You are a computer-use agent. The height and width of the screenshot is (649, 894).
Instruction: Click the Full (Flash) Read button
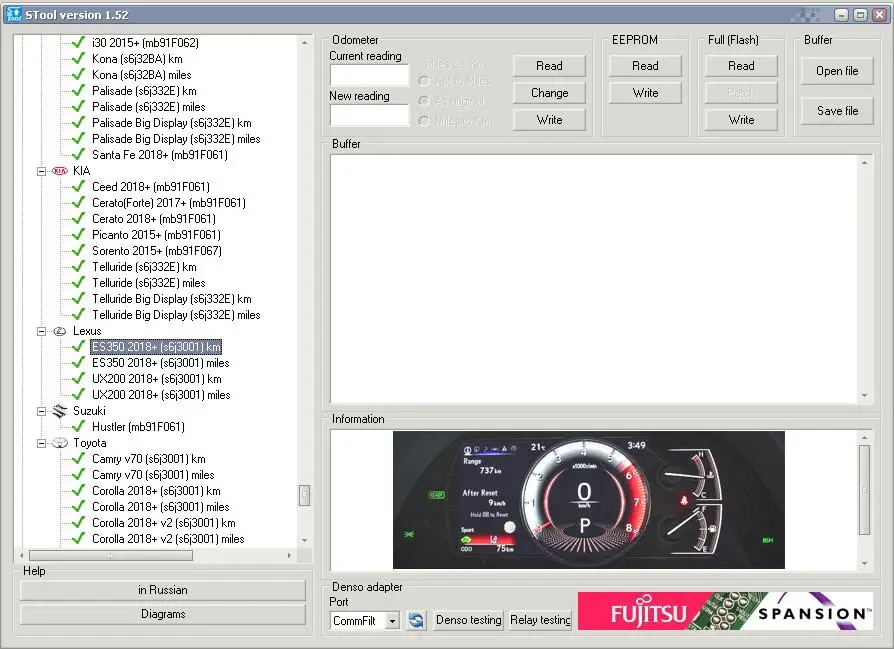[x=741, y=66]
